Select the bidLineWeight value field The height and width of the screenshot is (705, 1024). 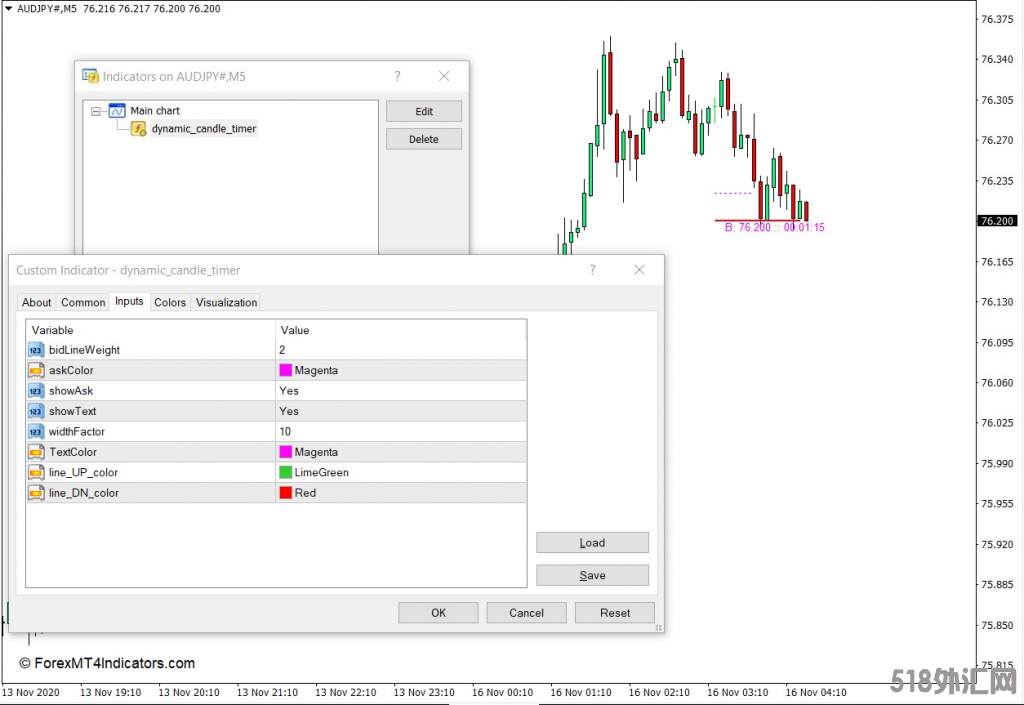[x=400, y=350]
